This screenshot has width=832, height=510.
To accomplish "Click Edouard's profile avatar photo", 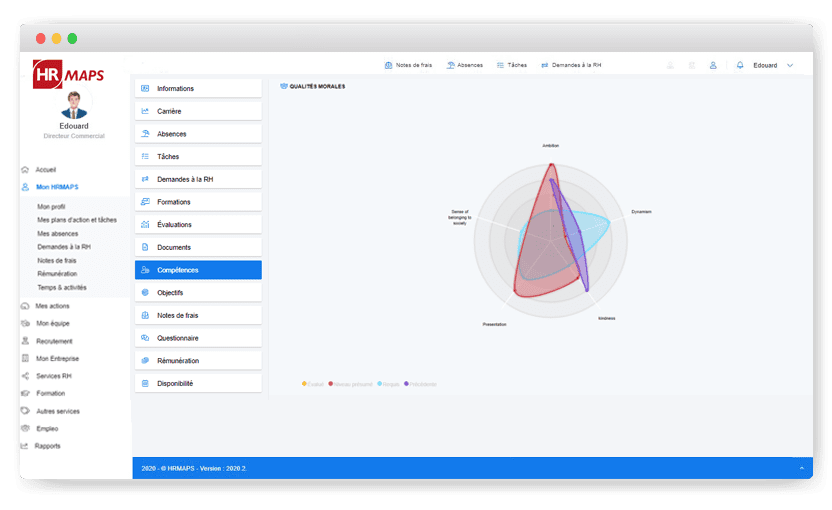I will (73, 106).
